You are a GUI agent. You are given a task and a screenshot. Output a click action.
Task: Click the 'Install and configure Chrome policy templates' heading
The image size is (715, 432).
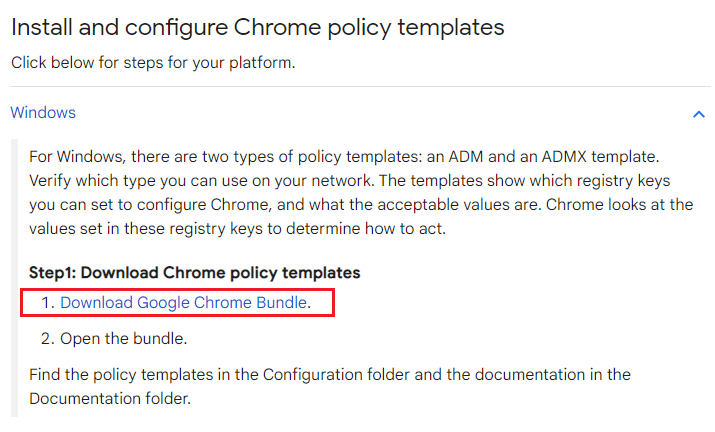pyautogui.click(x=257, y=27)
